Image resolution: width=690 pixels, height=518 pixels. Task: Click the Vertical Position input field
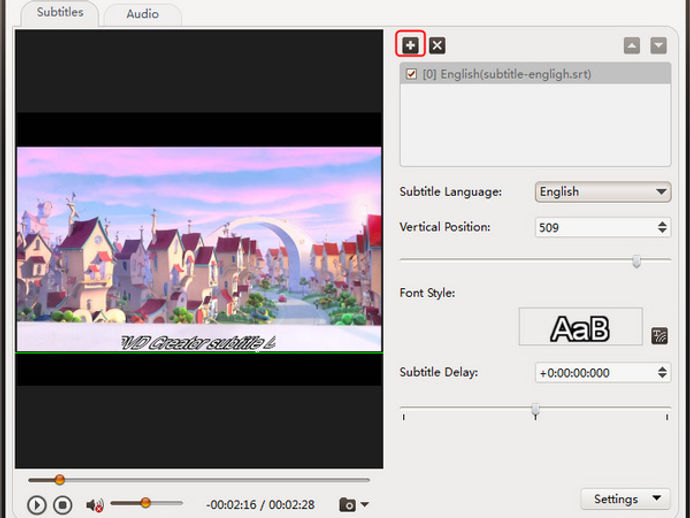pos(596,228)
